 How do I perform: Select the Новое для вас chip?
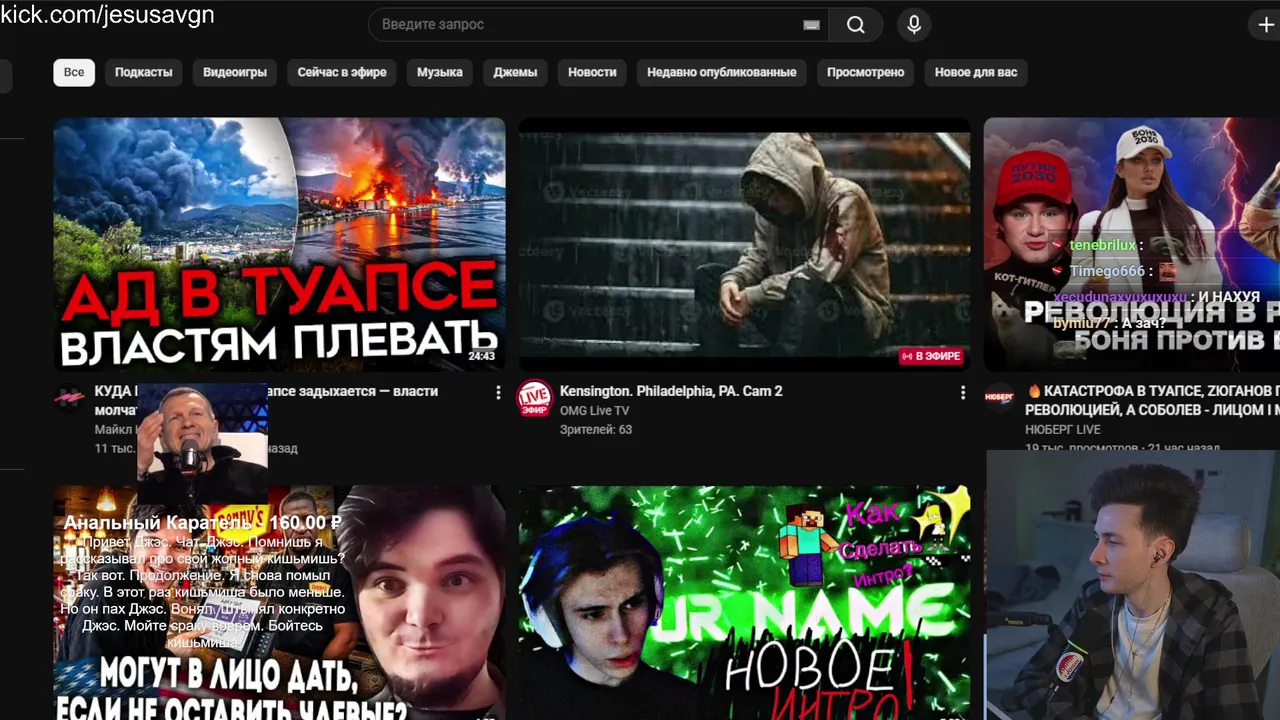(x=976, y=72)
